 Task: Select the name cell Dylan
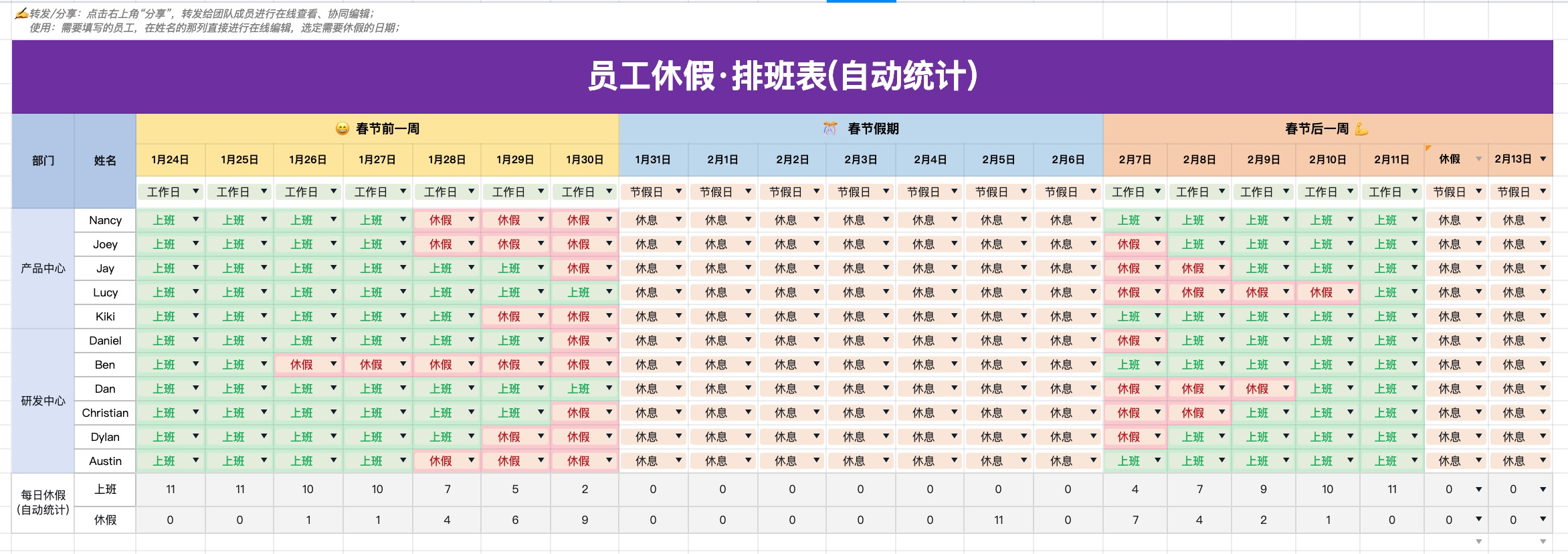(x=105, y=437)
